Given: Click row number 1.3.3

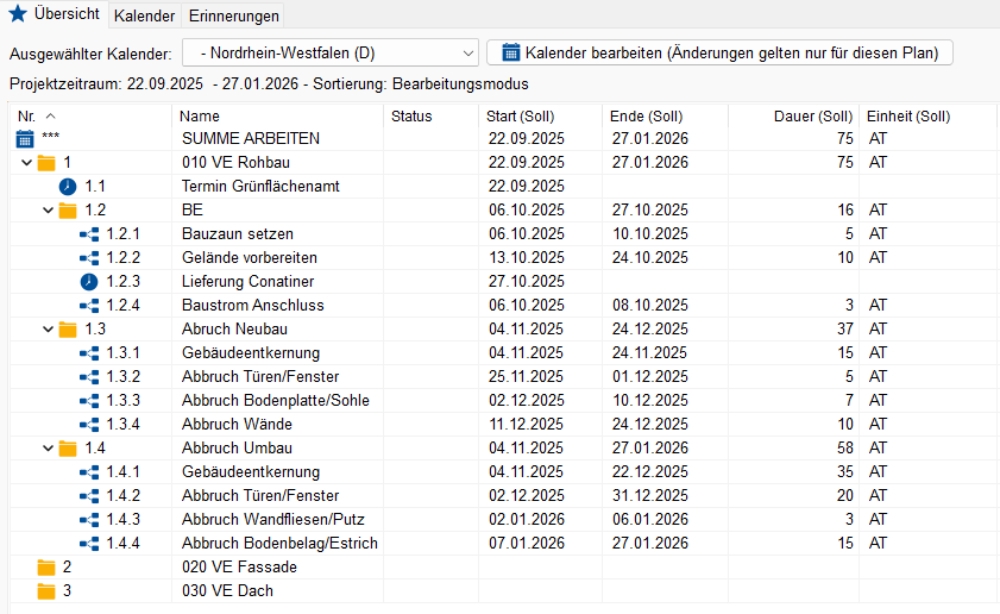Looking at the screenshot, I should [x=123, y=400].
